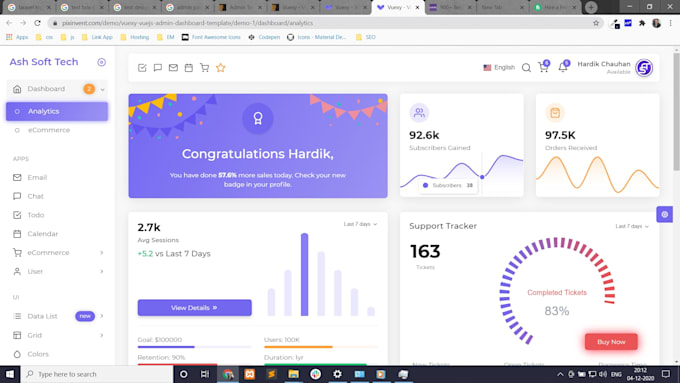Select the English language dropdown
This screenshot has width=680, height=383.
click(x=499, y=68)
